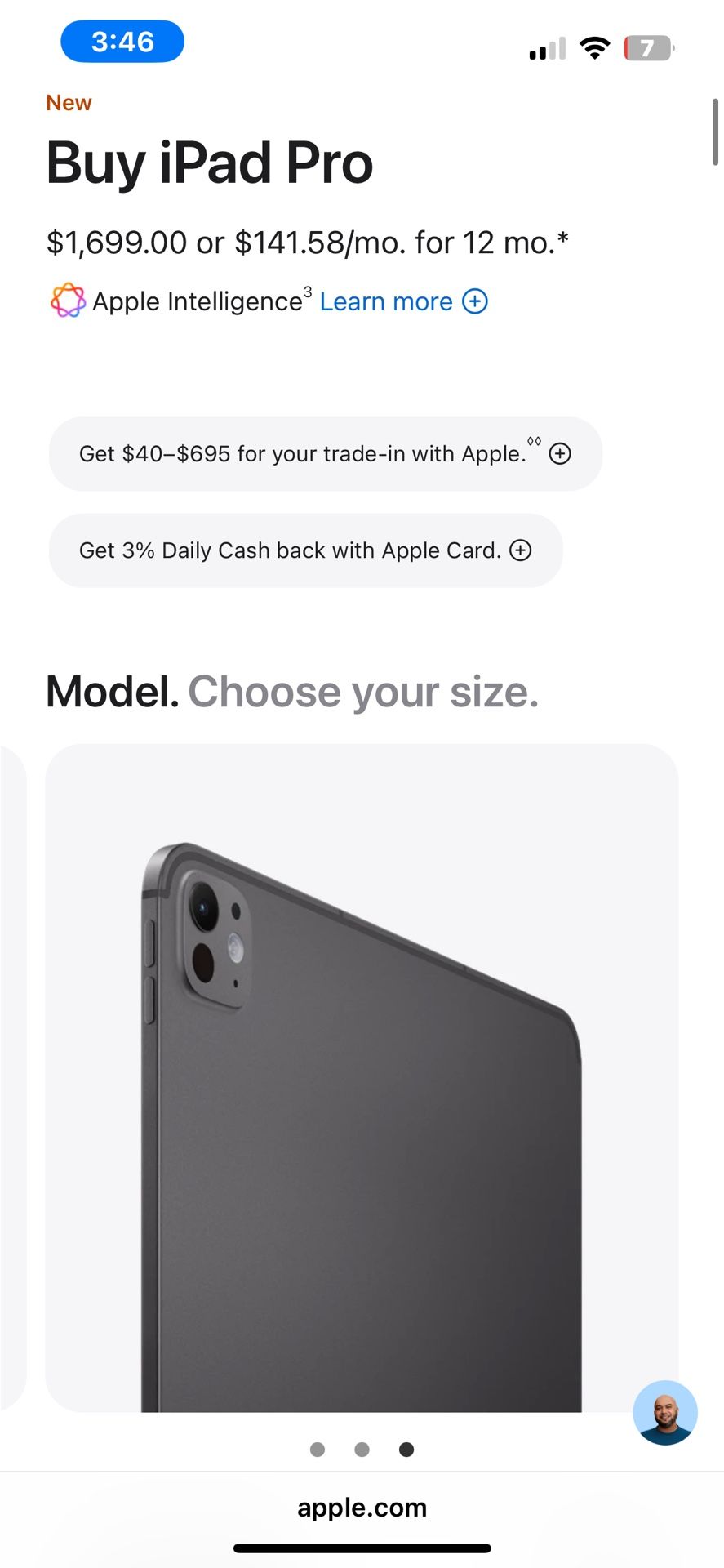The width and height of the screenshot is (724, 1568).
Task: Click the plus icon beside Learn more
Action: point(475,301)
